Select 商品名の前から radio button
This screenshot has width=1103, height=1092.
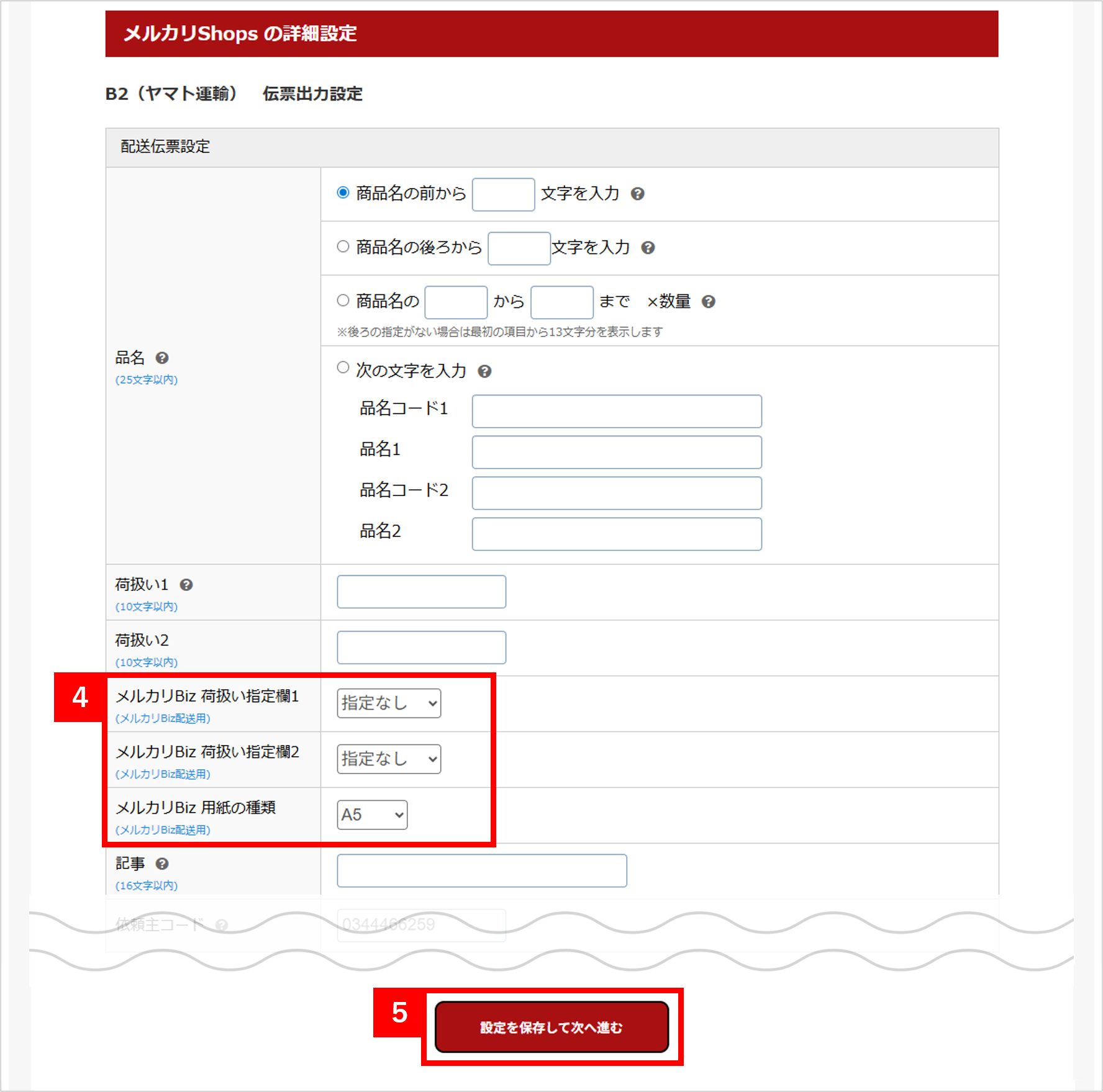[x=343, y=193]
